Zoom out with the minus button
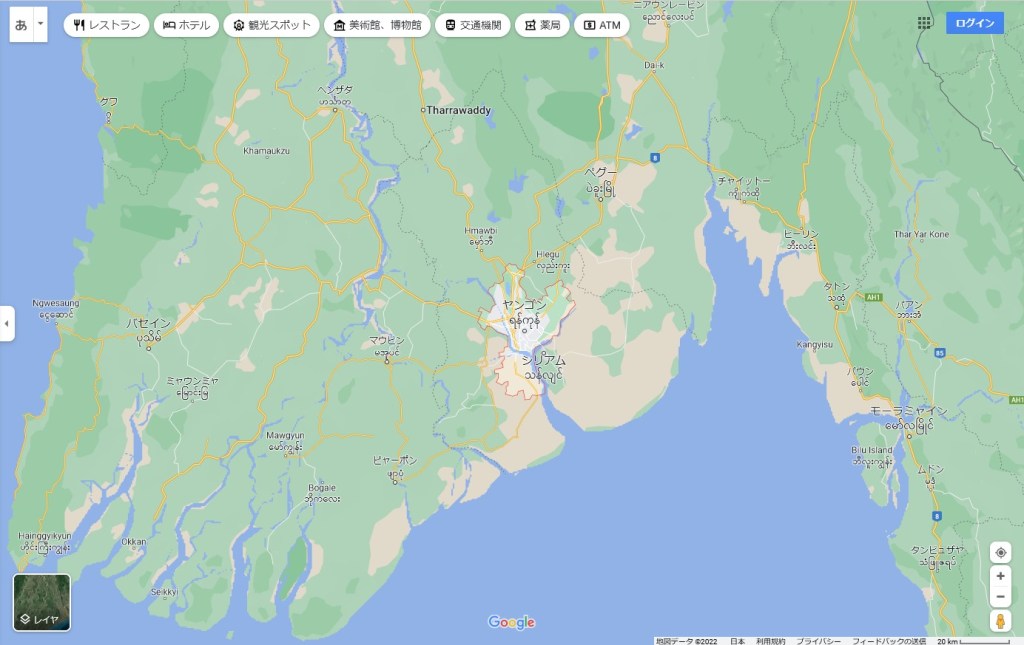This screenshot has width=1024, height=645. coord(1000,597)
